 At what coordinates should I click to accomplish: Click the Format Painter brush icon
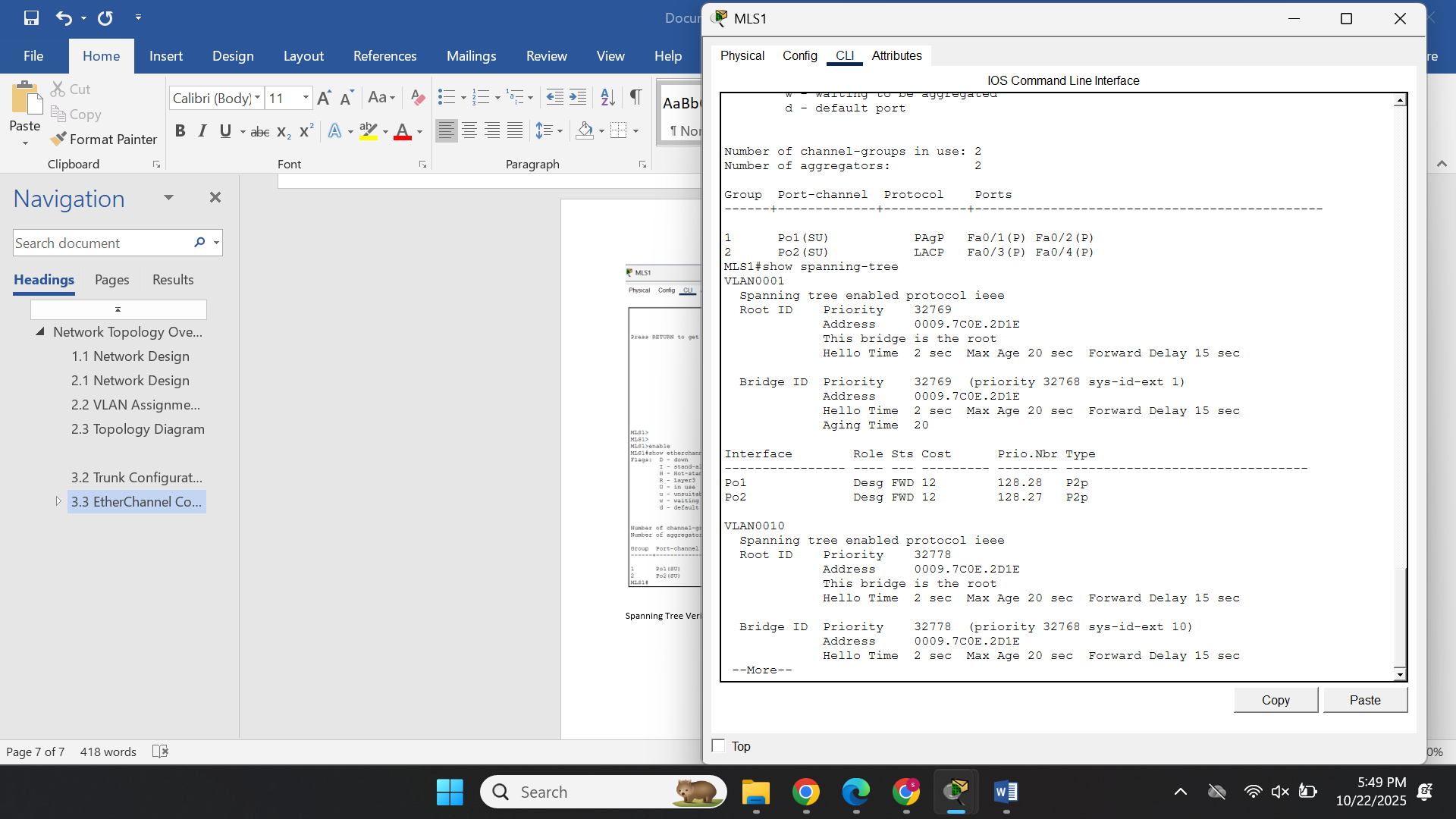point(58,139)
